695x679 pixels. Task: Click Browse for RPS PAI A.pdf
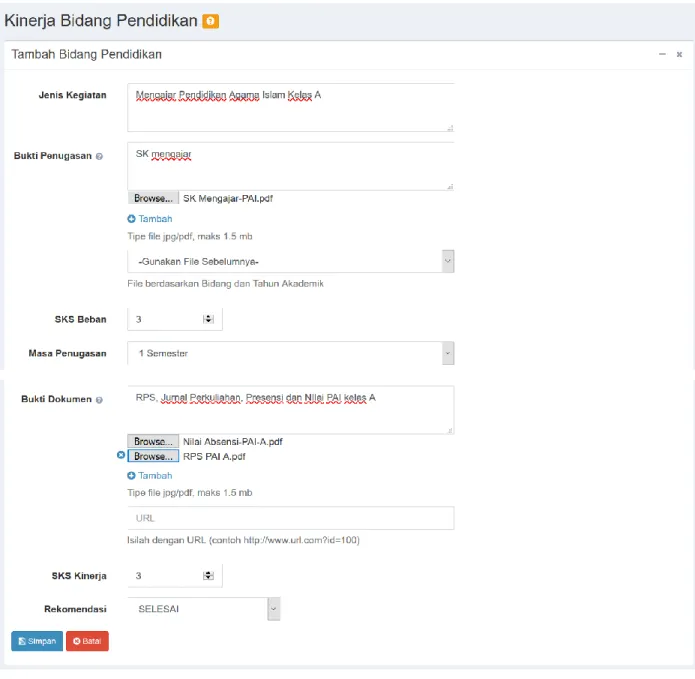pyautogui.click(x=153, y=456)
